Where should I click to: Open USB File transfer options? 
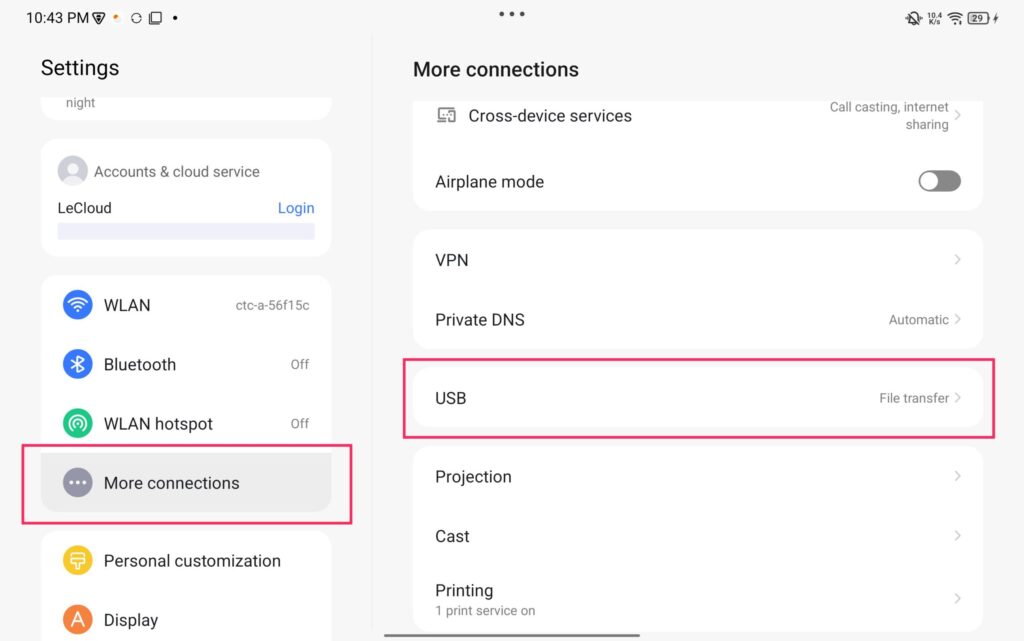pyautogui.click(x=920, y=398)
